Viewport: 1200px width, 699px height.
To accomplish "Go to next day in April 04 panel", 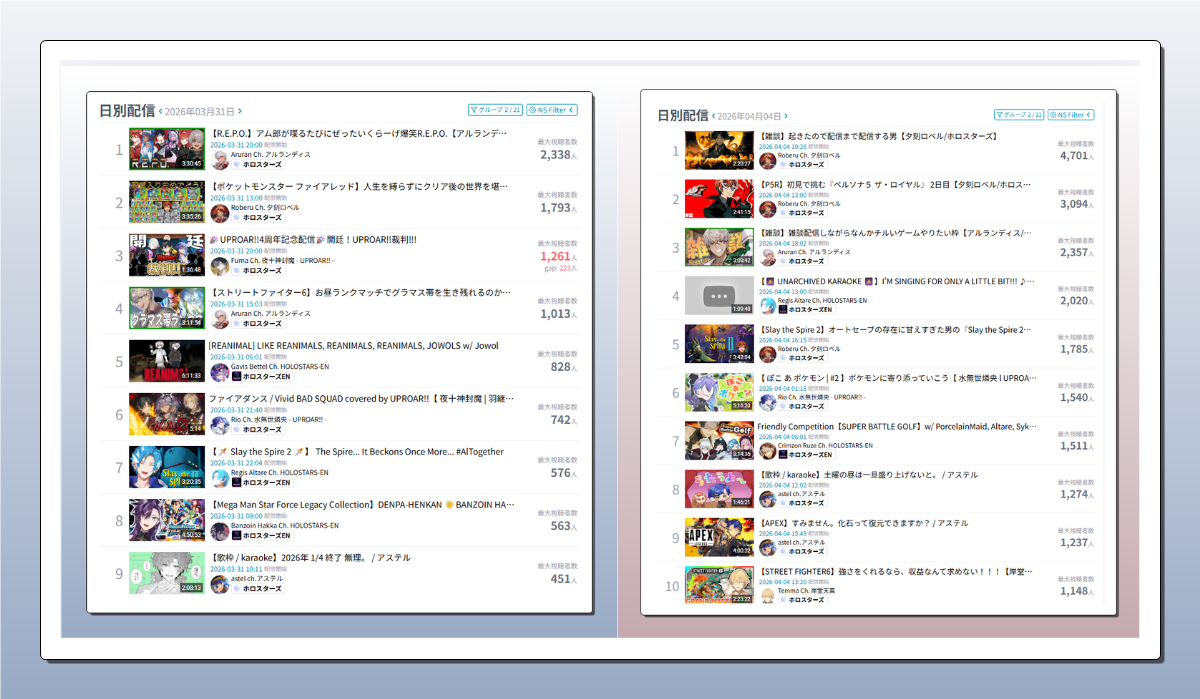I will [x=786, y=117].
